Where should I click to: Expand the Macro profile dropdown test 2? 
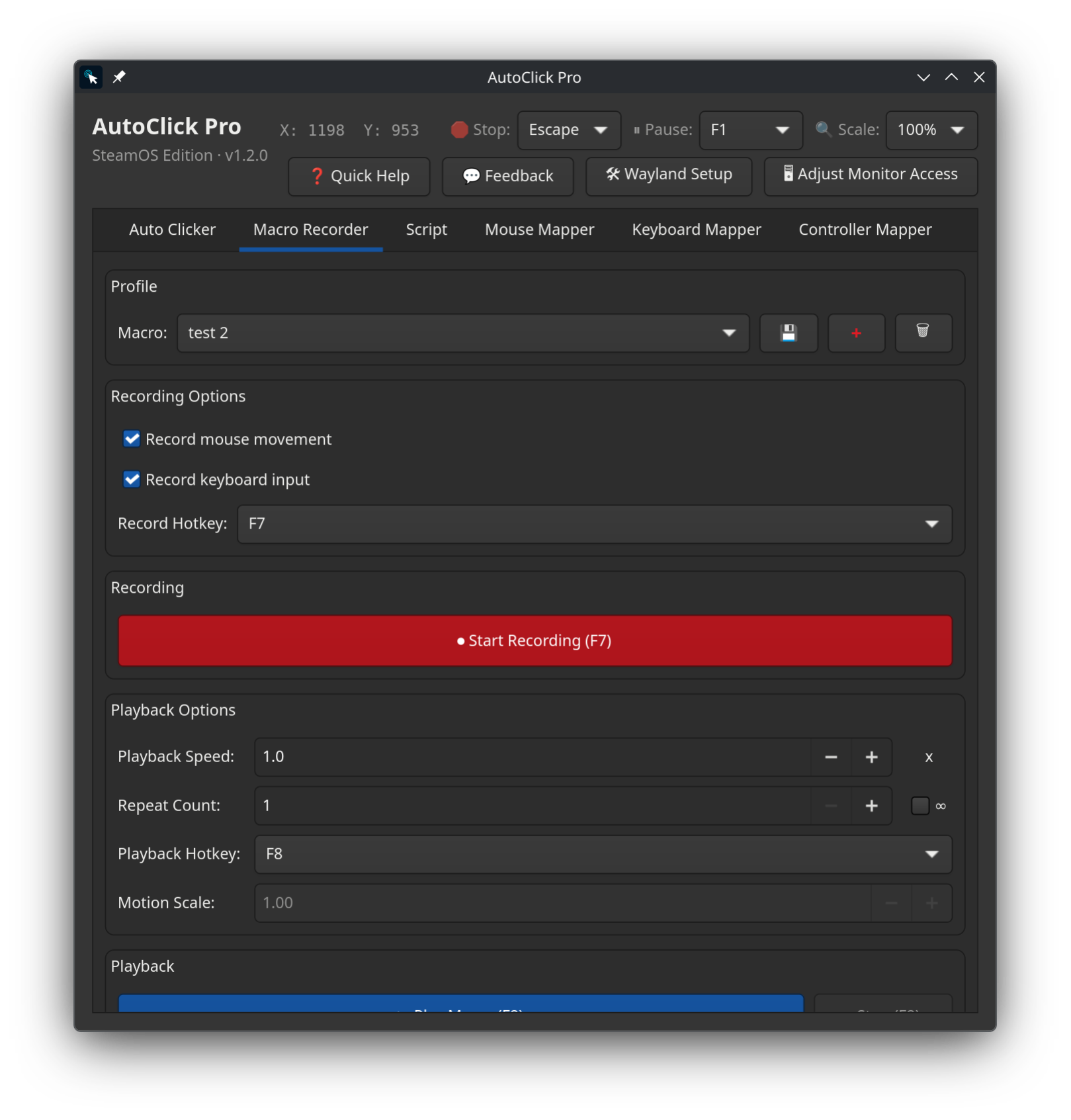pyautogui.click(x=463, y=333)
